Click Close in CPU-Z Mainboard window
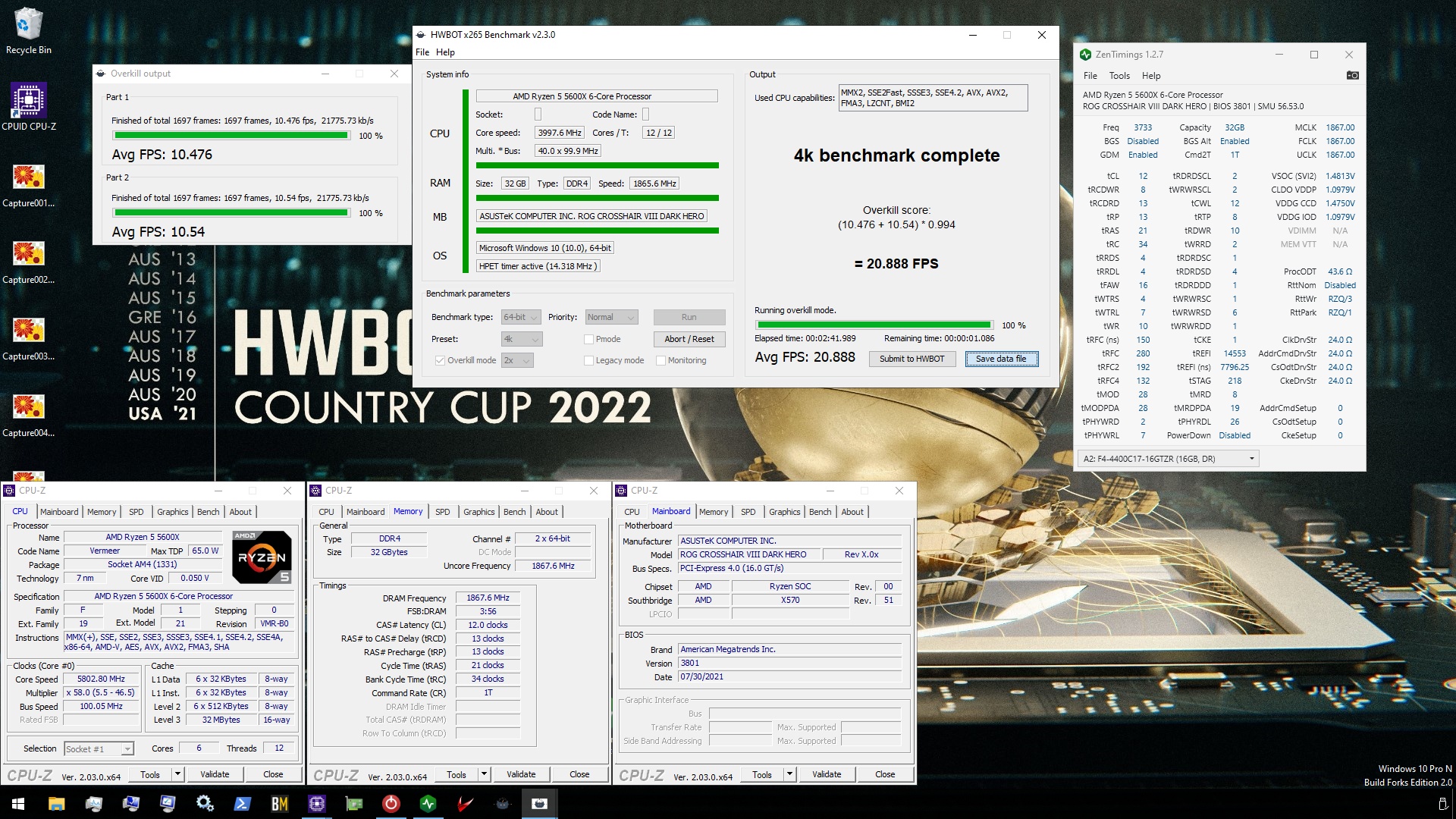 point(885,774)
